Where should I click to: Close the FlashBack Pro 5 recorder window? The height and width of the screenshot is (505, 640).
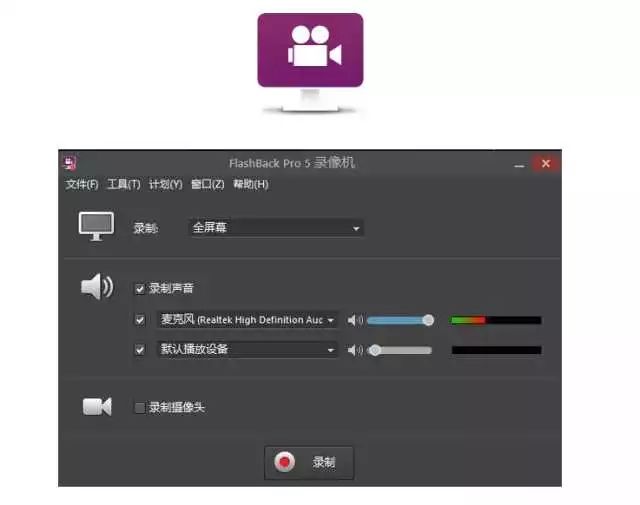click(x=546, y=164)
